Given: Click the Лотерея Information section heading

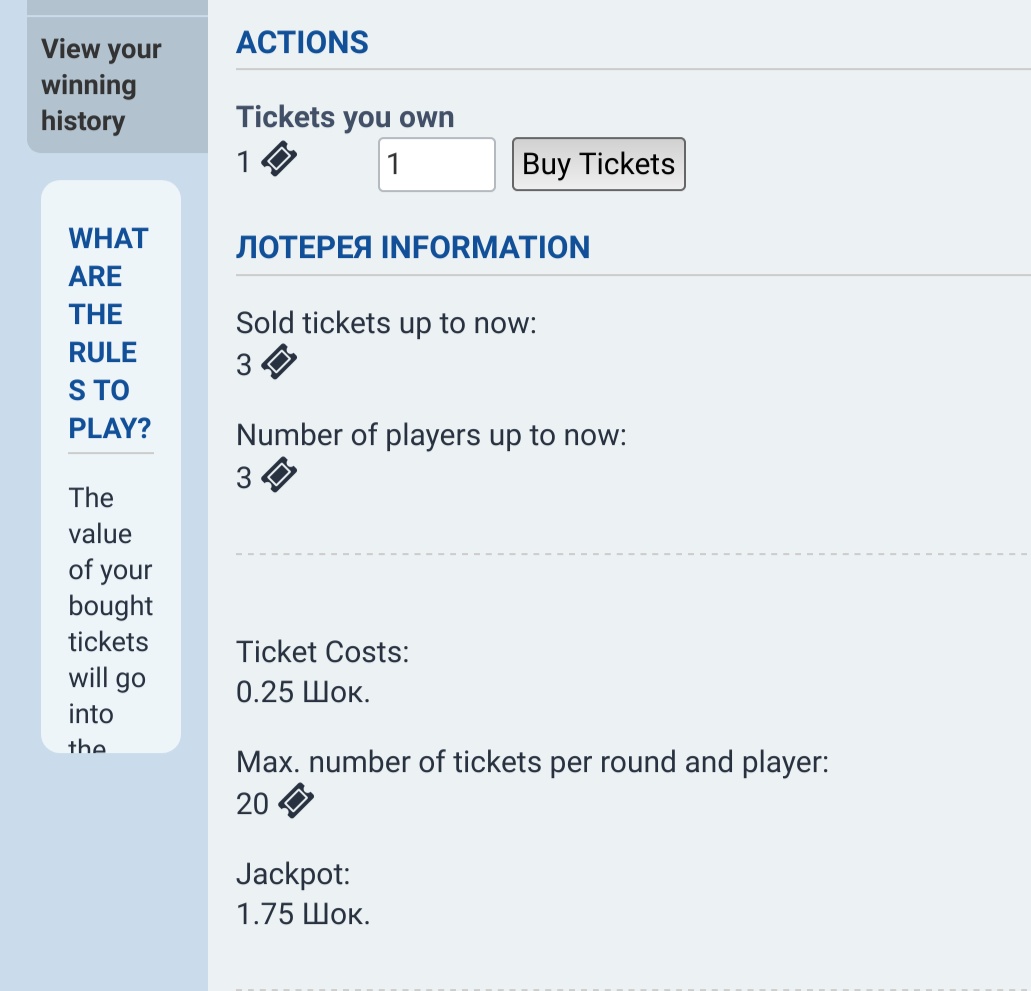Looking at the screenshot, I should tap(412, 247).
